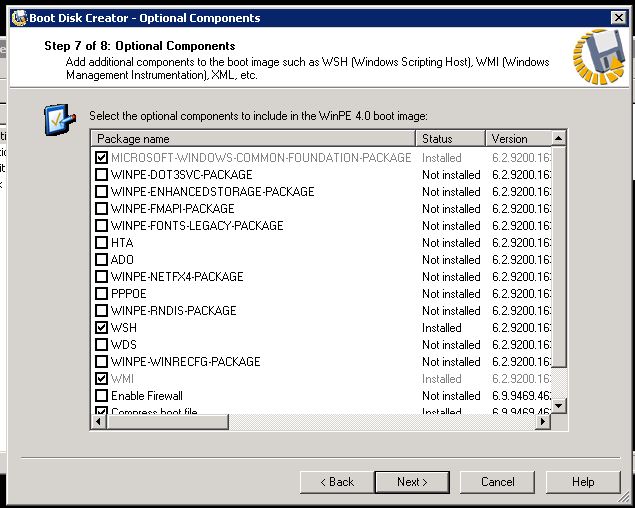The height and width of the screenshot is (508, 635).
Task: Toggle the WMI checkbox
Action: (x=101, y=378)
